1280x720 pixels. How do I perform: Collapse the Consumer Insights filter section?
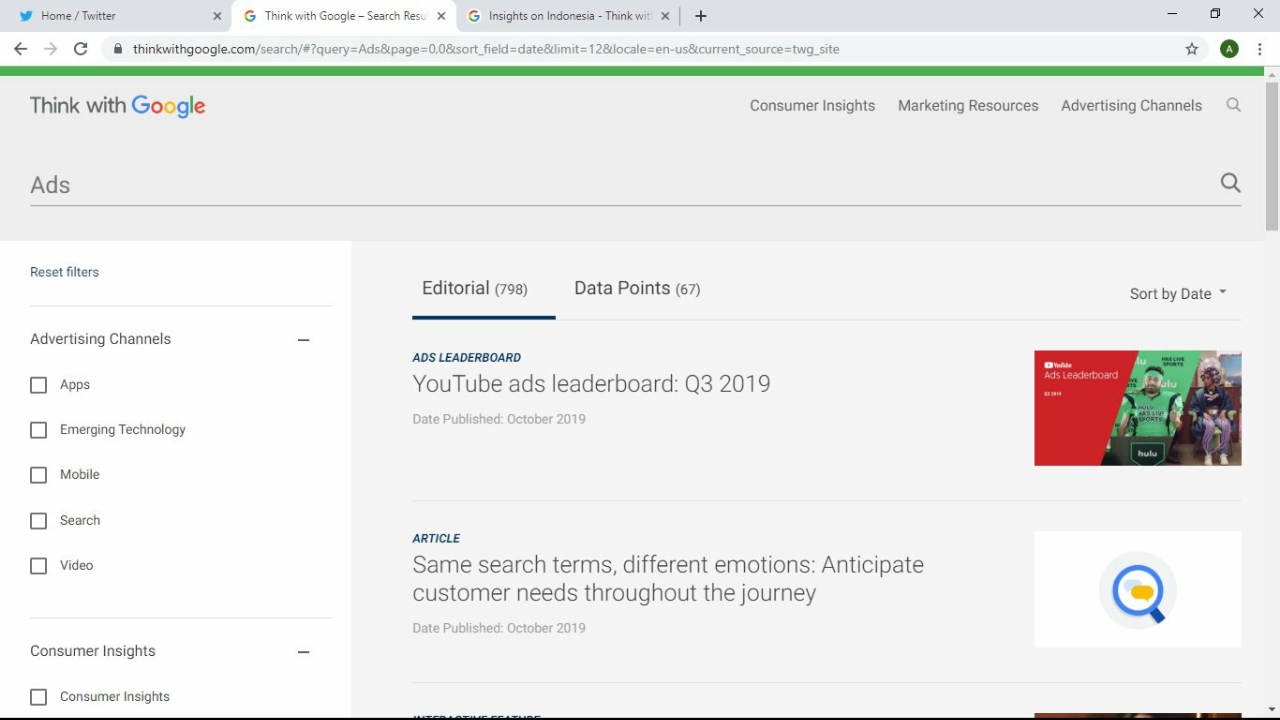click(x=304, y=652)
